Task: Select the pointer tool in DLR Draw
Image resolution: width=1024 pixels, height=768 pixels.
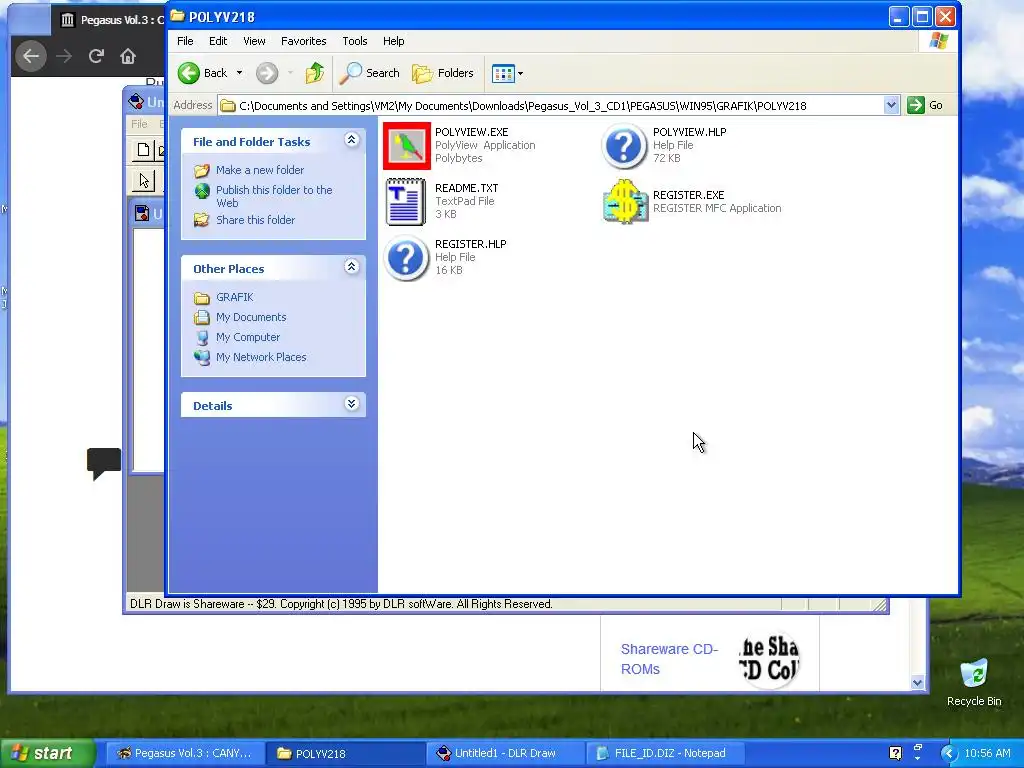Action: point(144,181)
